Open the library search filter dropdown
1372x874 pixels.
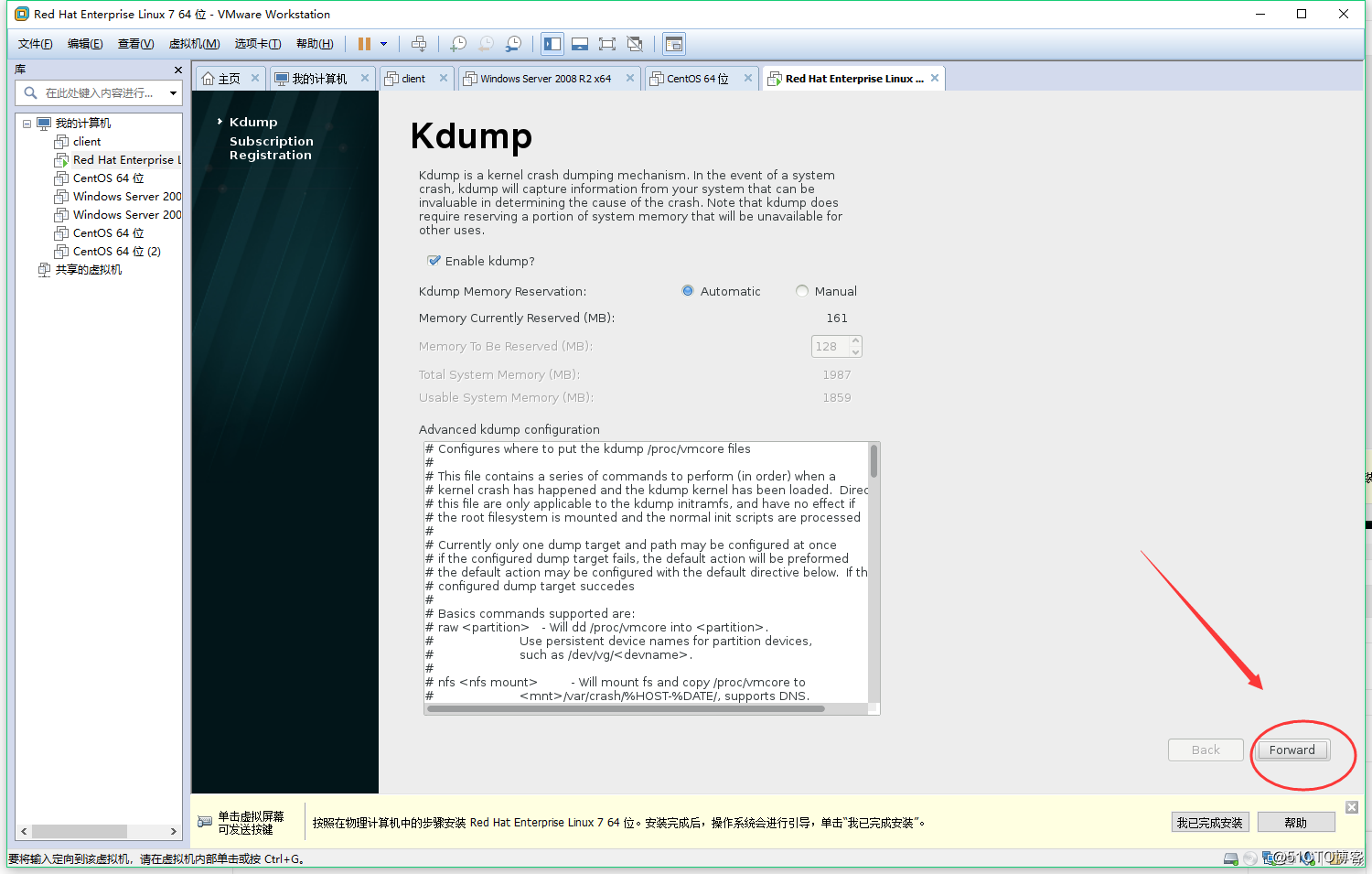tap(173, 93)
